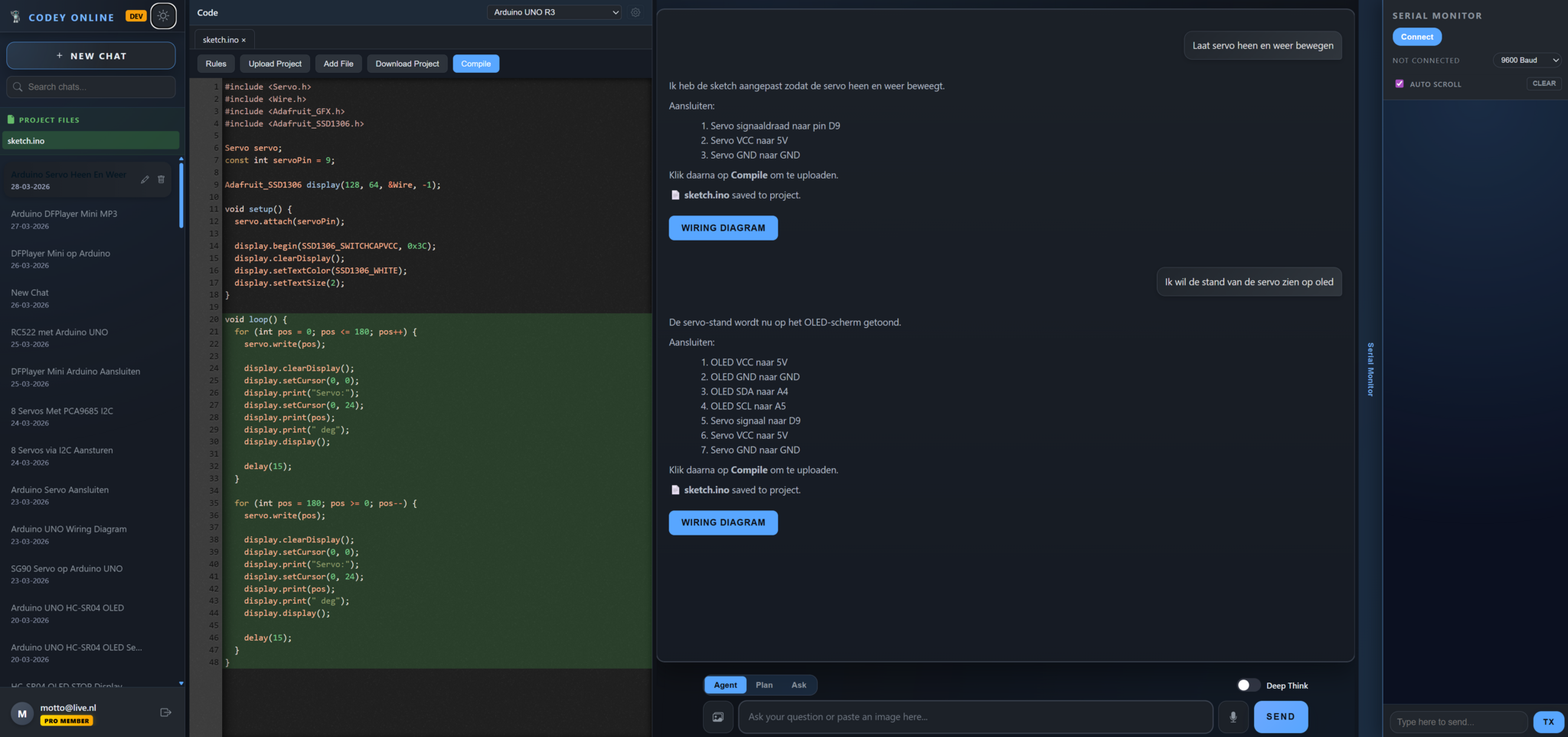Click the Connect button in Serial Monitor
The height and width of the screenshot is (737, 1568).
click(x=1416, y=37)
